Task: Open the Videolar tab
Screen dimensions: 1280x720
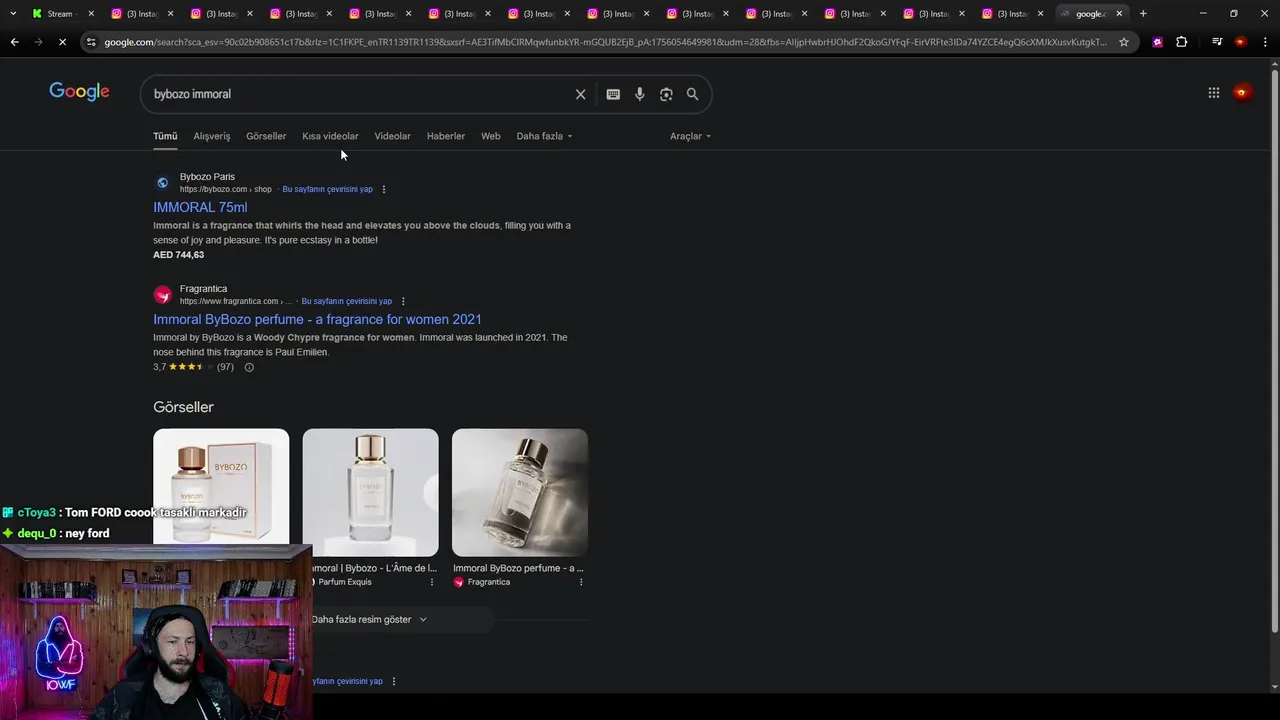Action: (x=392, y=136)
